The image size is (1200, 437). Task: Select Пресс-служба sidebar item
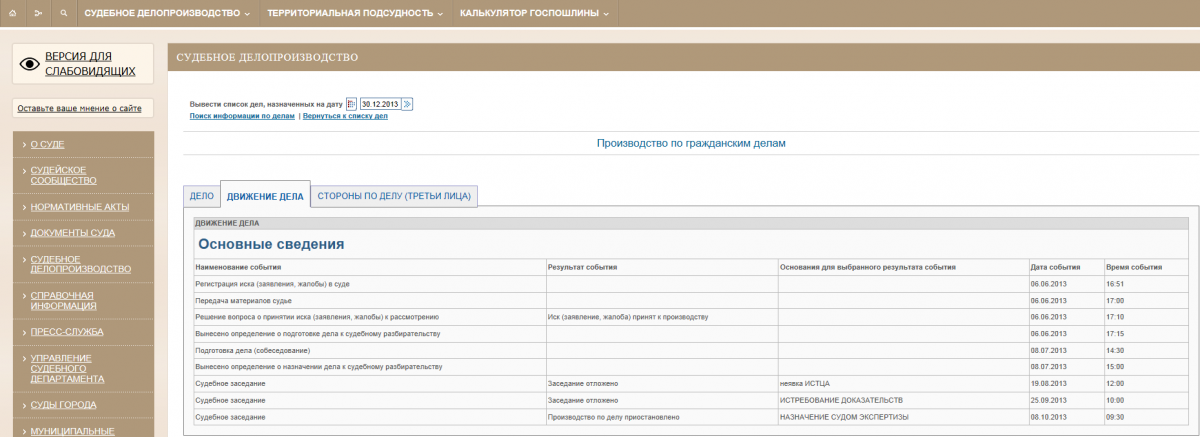click(x=67, y=331)
